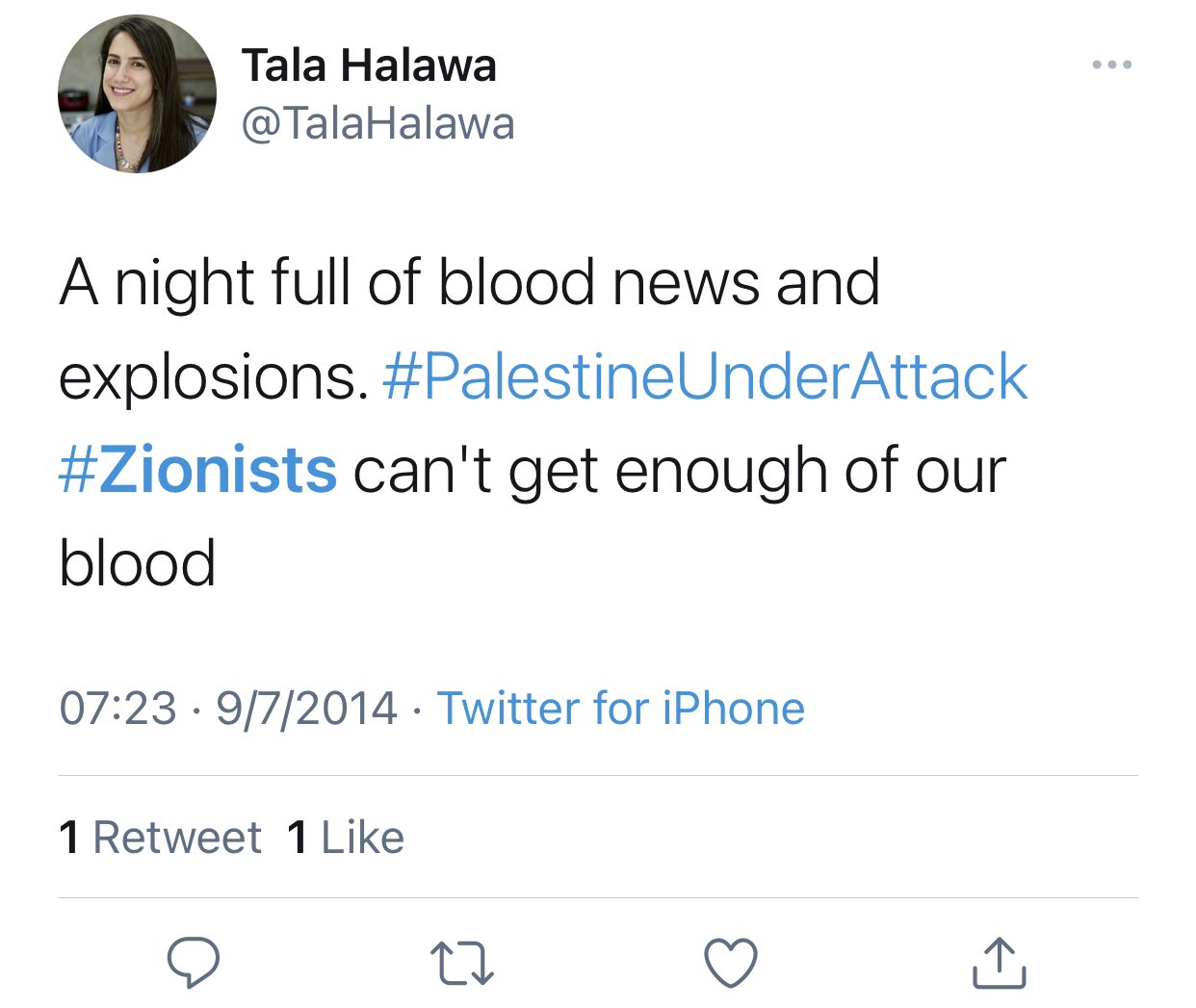Click the final word 'blood' on last line

coord(137,563)
